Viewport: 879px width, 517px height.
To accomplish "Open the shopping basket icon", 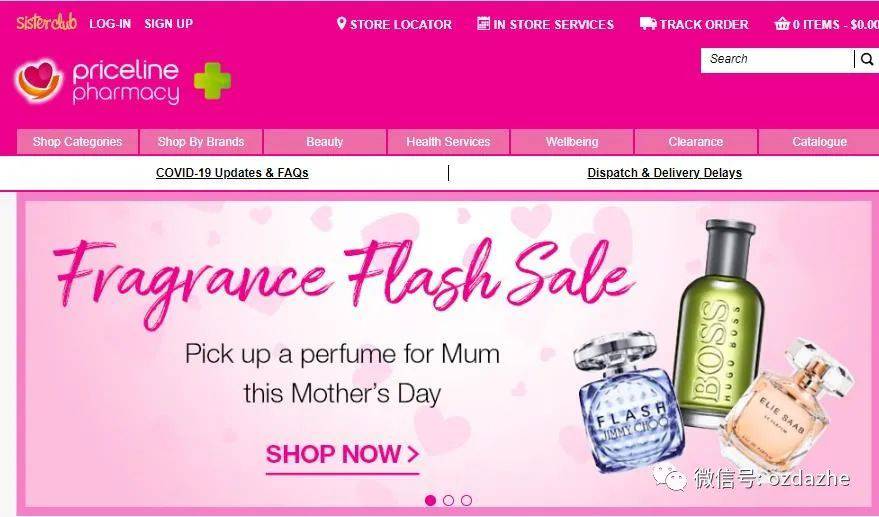I will (x=781, y=24).
